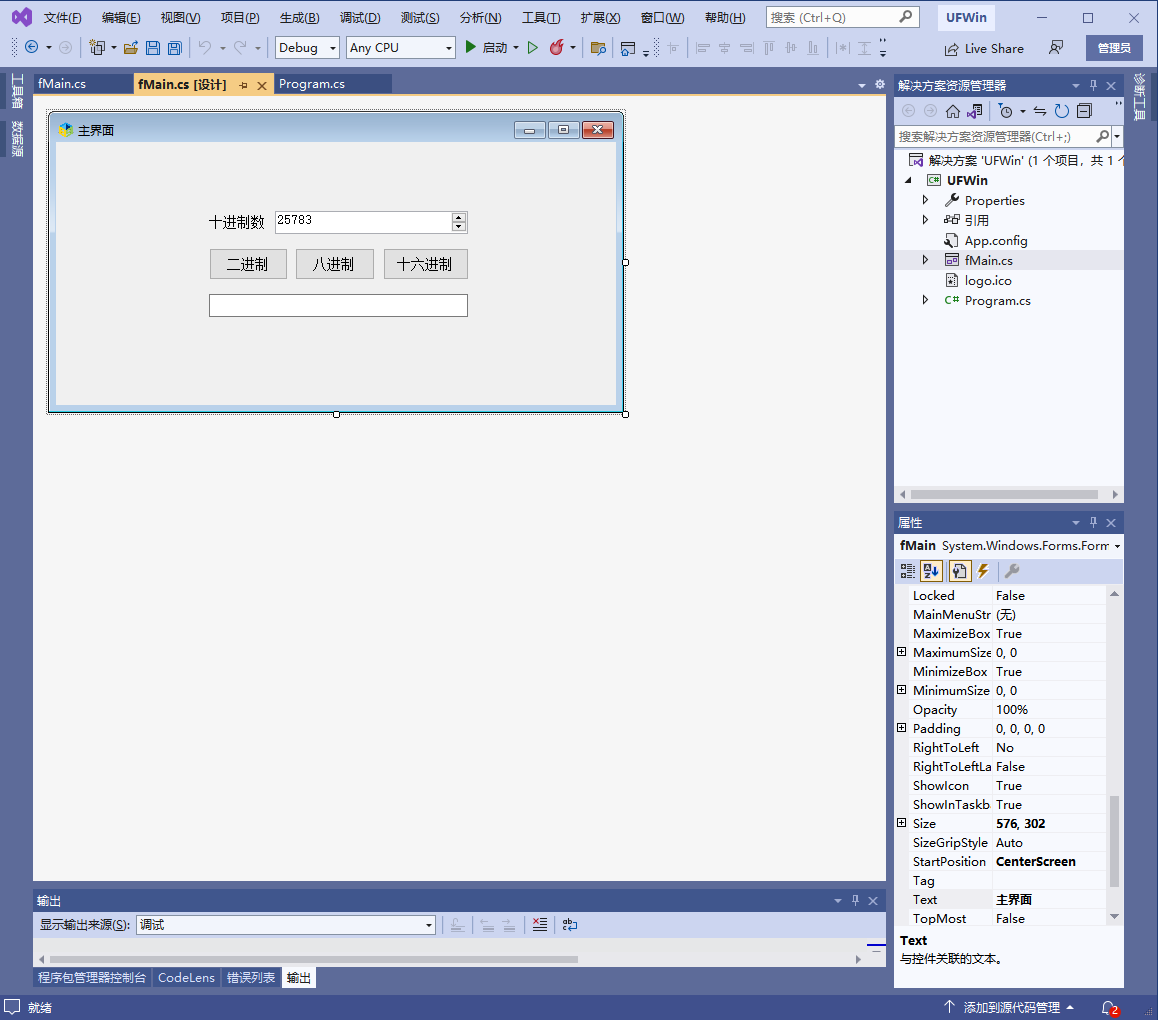Show events with the lightning bolt icon
This screenshot has height=1020, width=1158.
(x=983, y=571)
